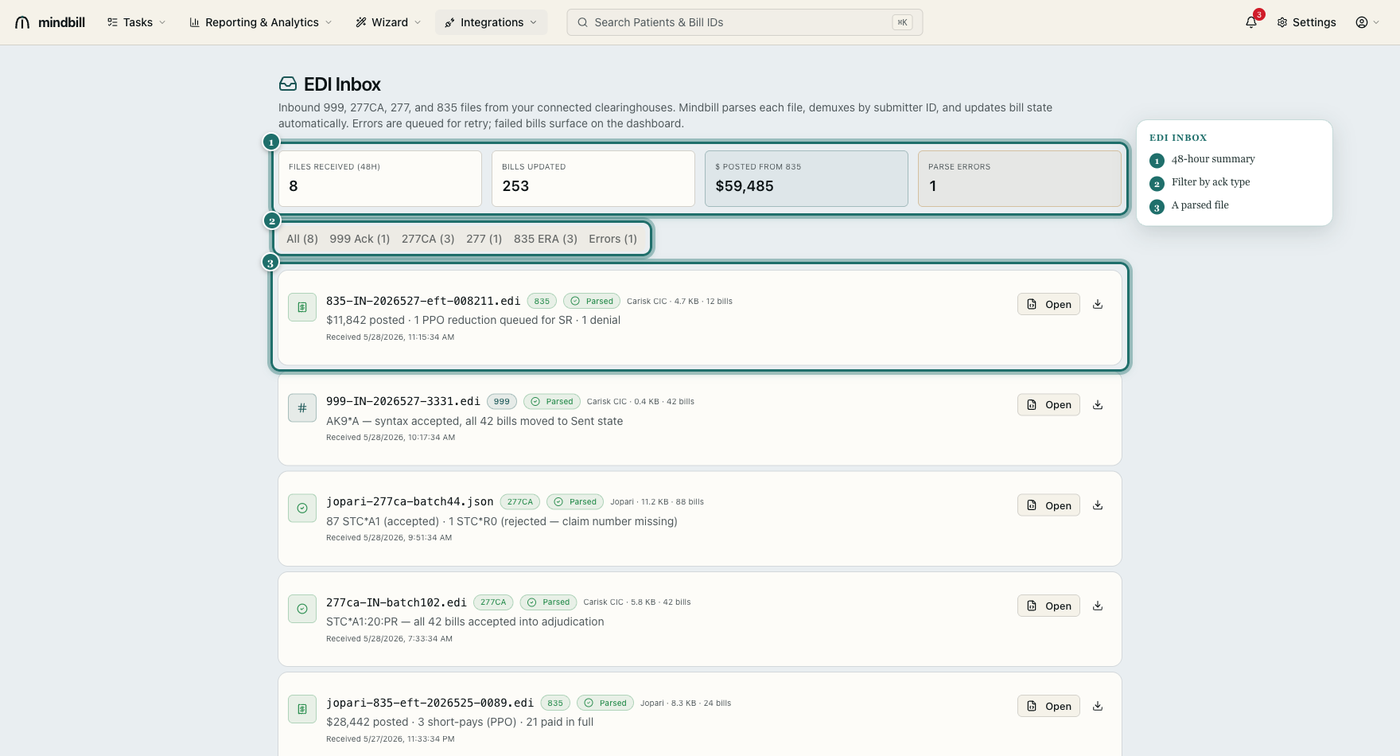
Task: Select the All (8) filter tab
Action: coord(302,239)
